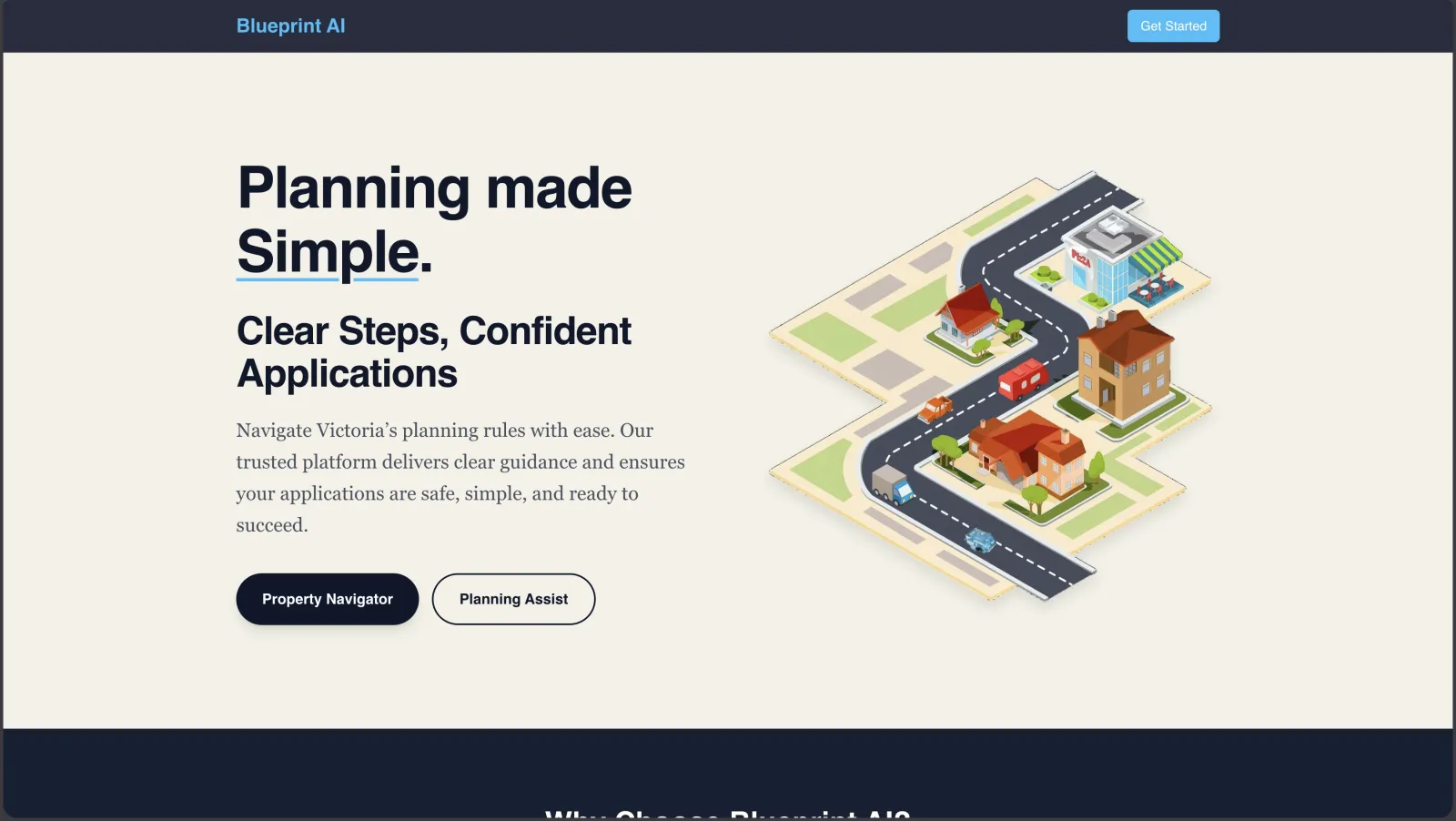The image size is (1456, 821).
Task: Click the 'Planning made Simple.' headline
Action: 434,219
